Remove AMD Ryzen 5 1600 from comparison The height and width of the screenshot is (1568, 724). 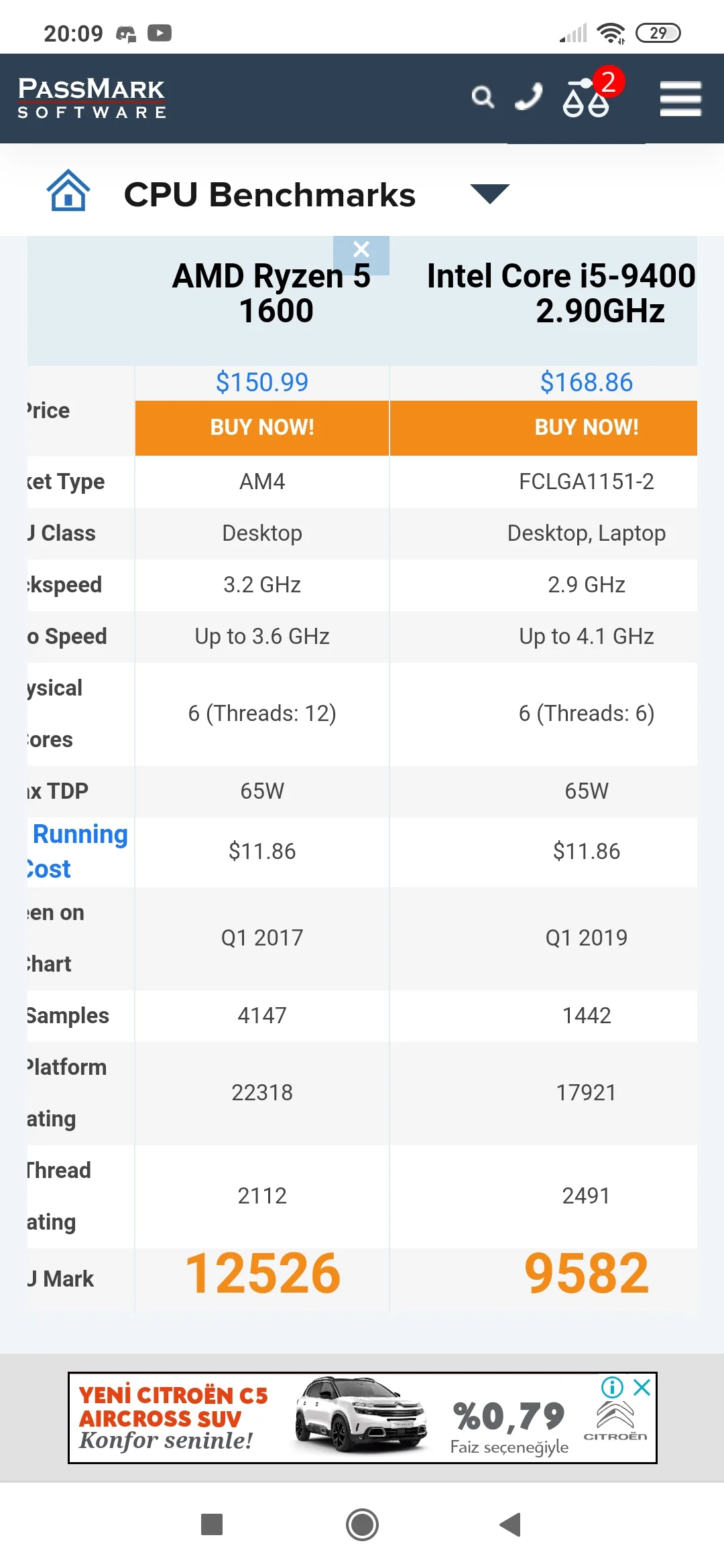point(361,251)
